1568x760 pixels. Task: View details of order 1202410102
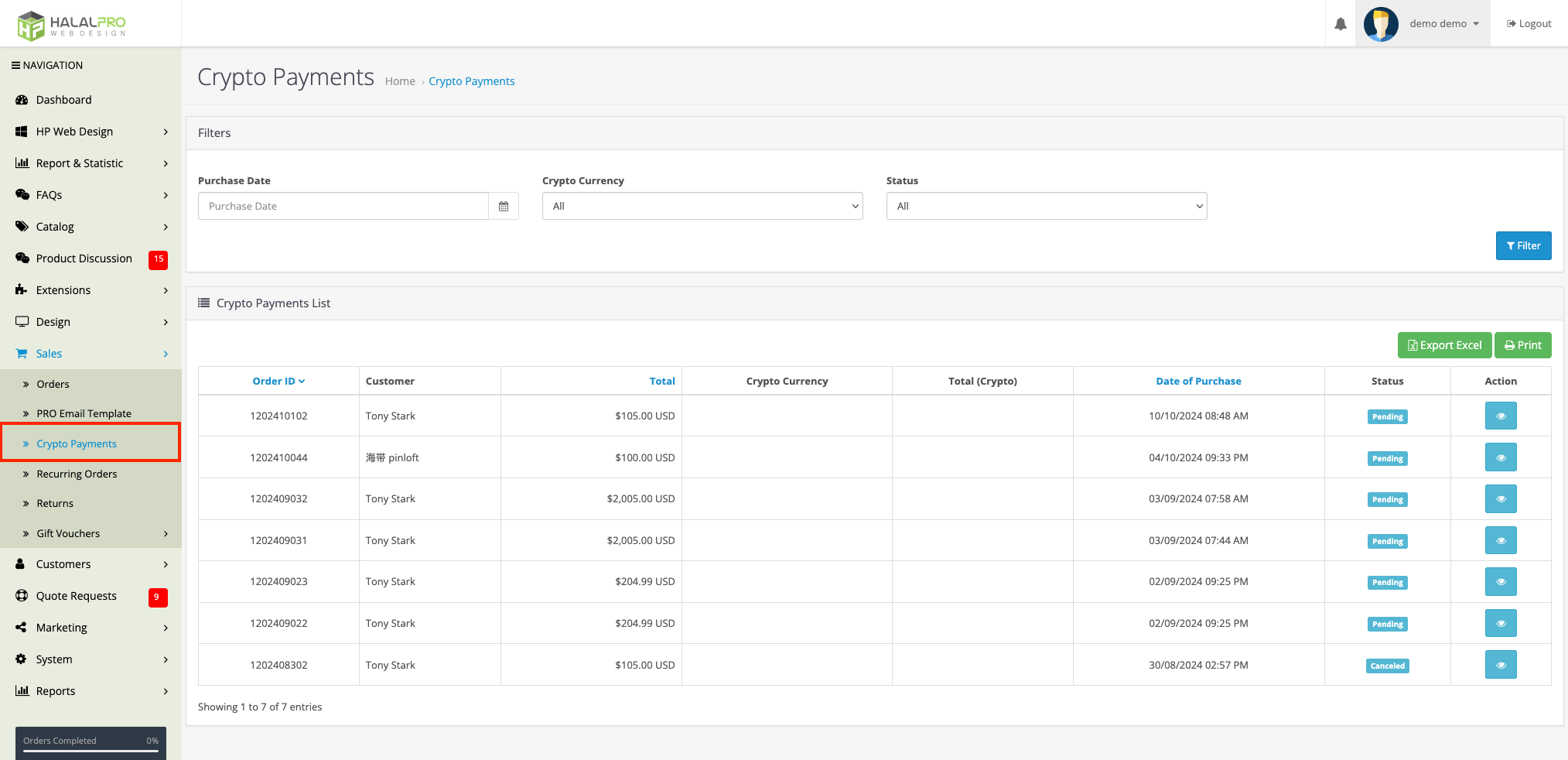pos(1501,416)
